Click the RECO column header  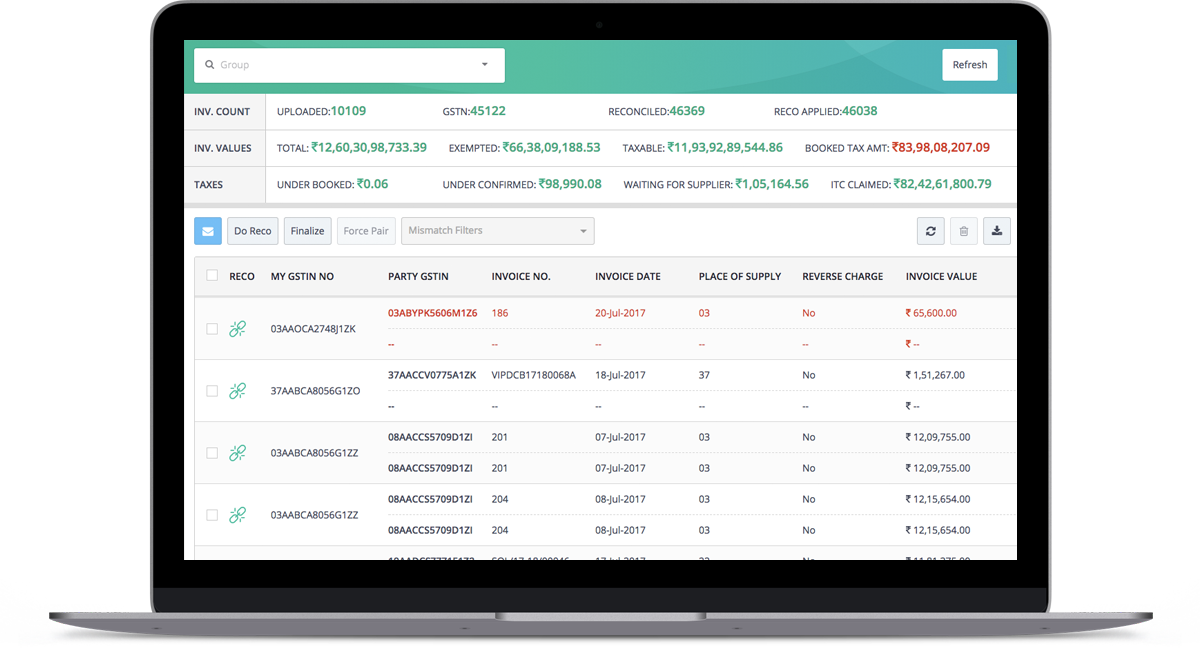tap(242, 276)
